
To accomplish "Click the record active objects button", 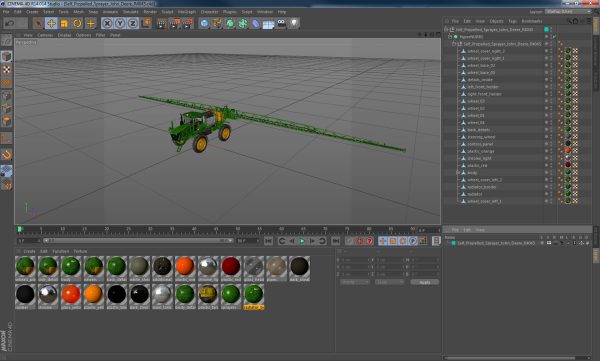I will (349, 241).
